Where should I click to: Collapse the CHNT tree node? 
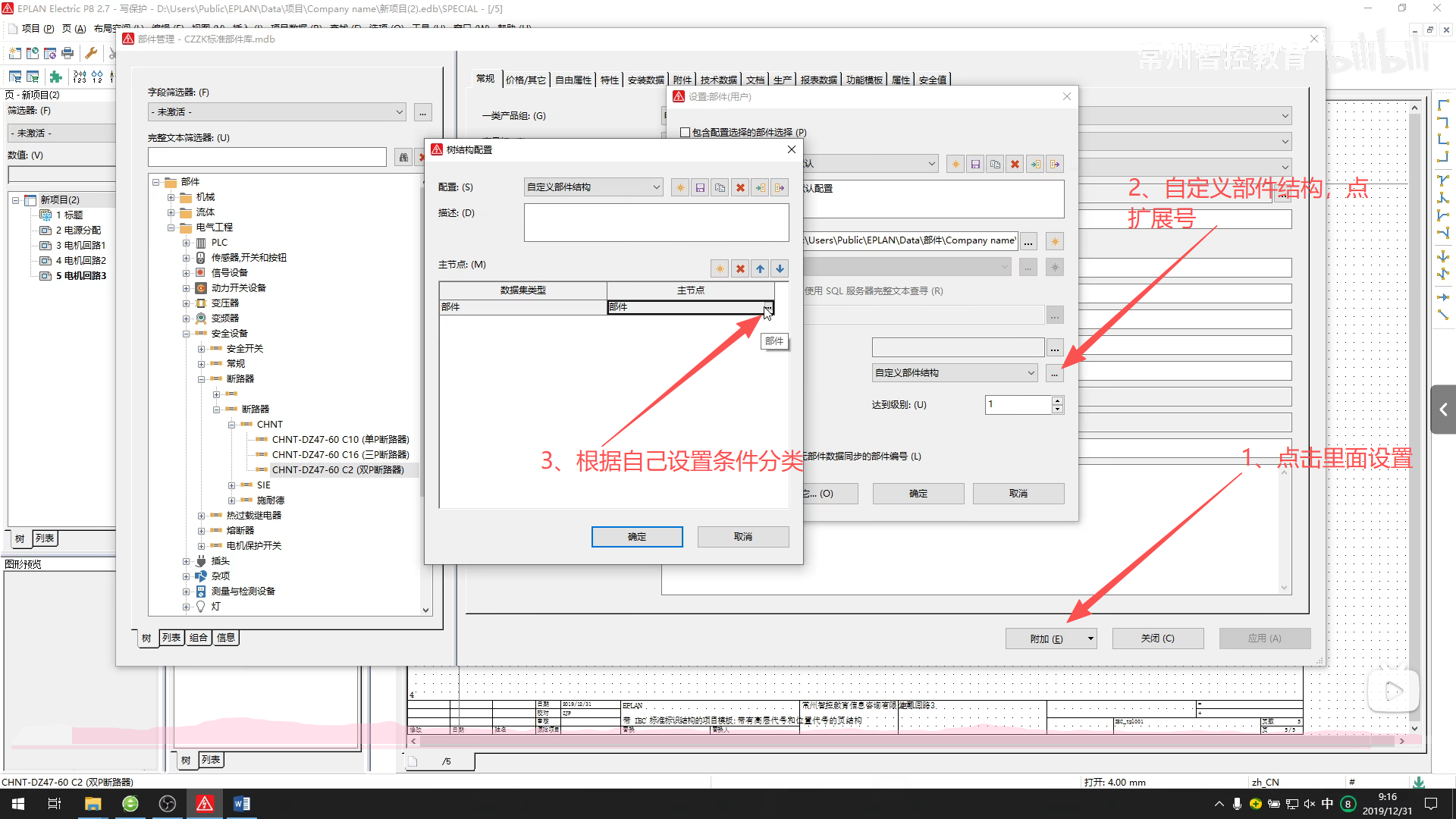[x=231, y=425]
